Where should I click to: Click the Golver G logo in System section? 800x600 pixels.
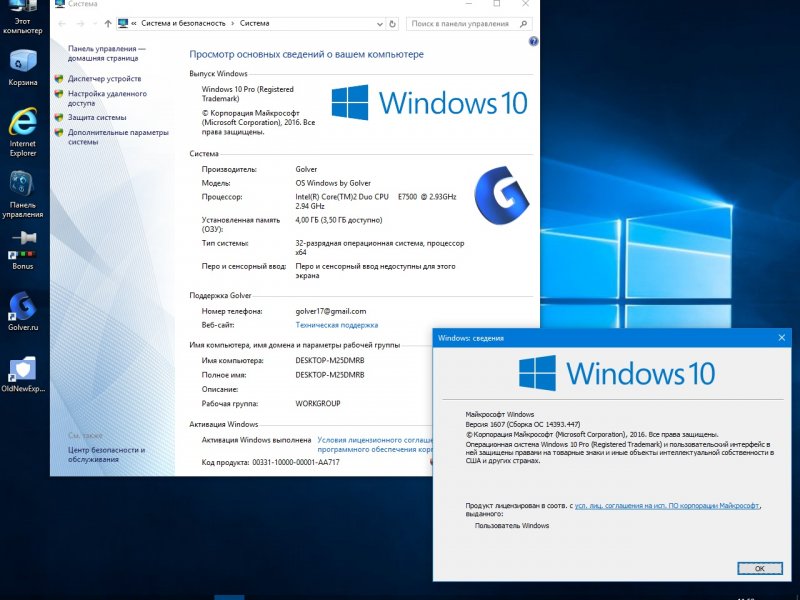[502, 195]
